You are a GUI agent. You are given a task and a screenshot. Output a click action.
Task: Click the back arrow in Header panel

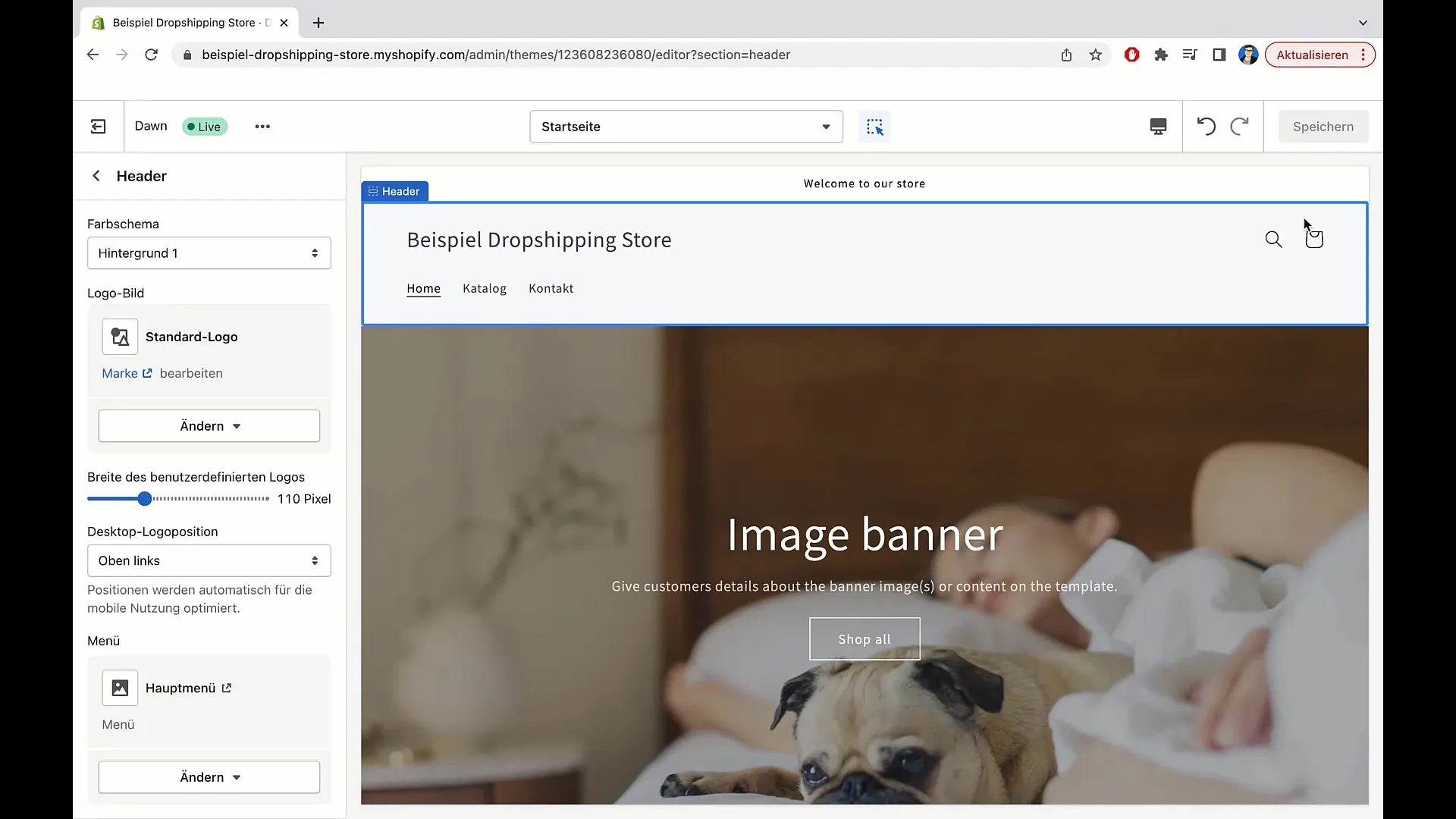[x=96, y=176]
